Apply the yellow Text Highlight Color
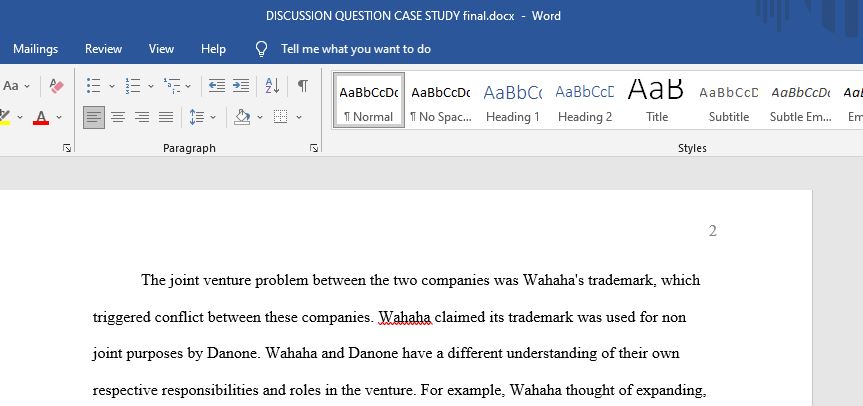This screenshot has width=863, height=406. coord(5,117)
